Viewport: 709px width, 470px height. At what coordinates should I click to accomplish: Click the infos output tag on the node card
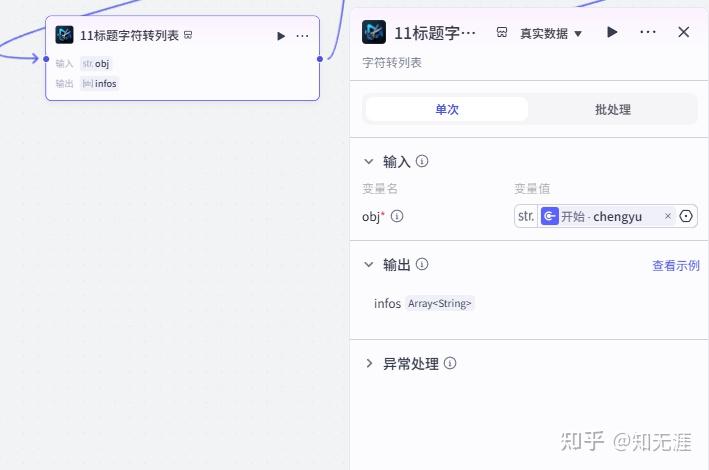pyautogui.click(x=99, y=84)
